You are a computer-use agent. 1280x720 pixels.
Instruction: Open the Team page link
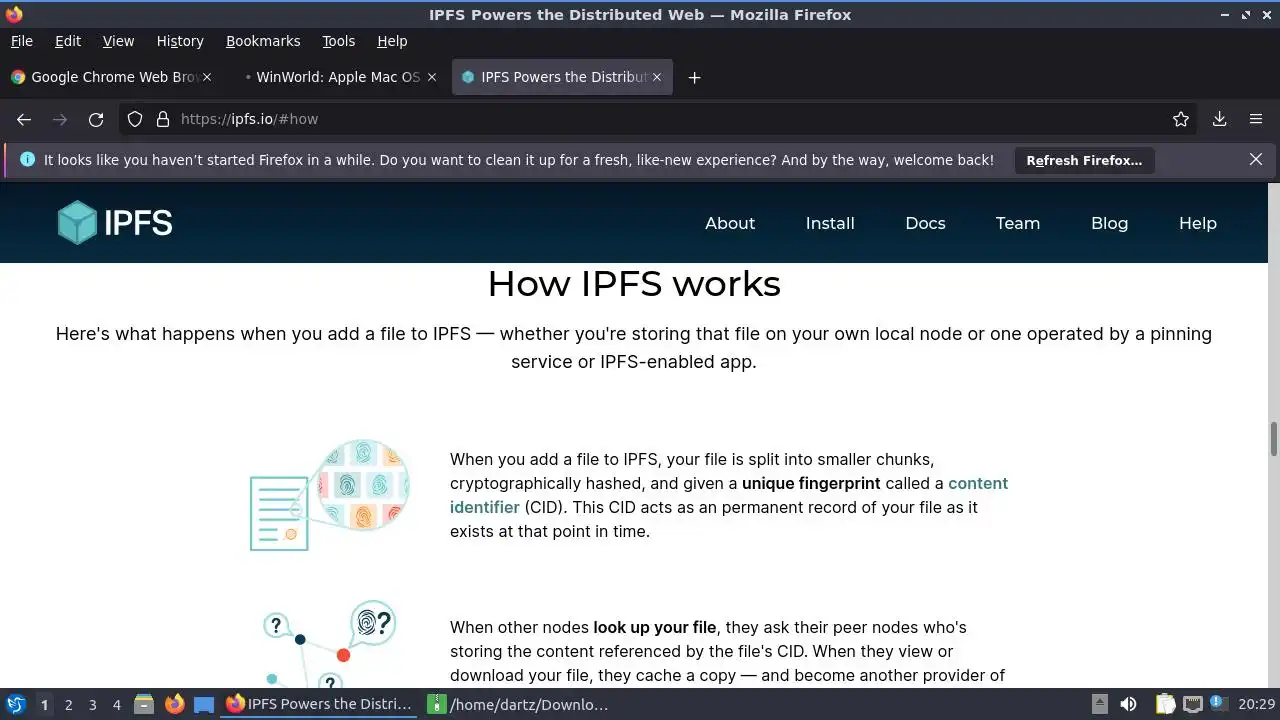pos(1018,223)
